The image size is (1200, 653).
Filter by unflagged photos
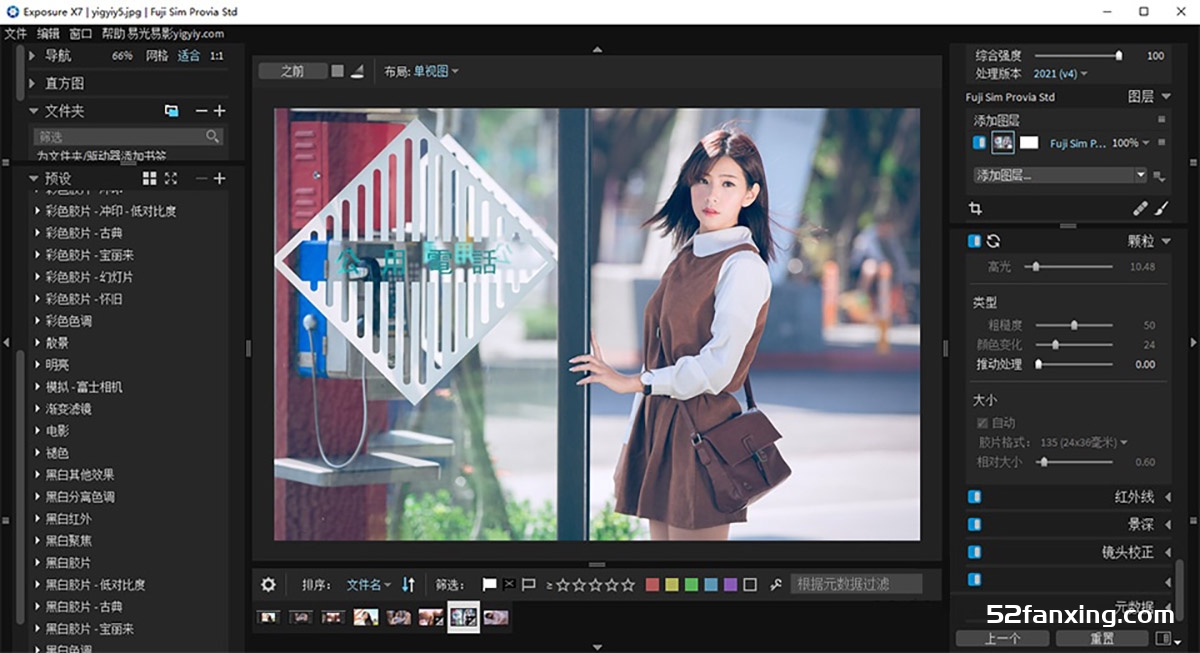tap(529, 585)
